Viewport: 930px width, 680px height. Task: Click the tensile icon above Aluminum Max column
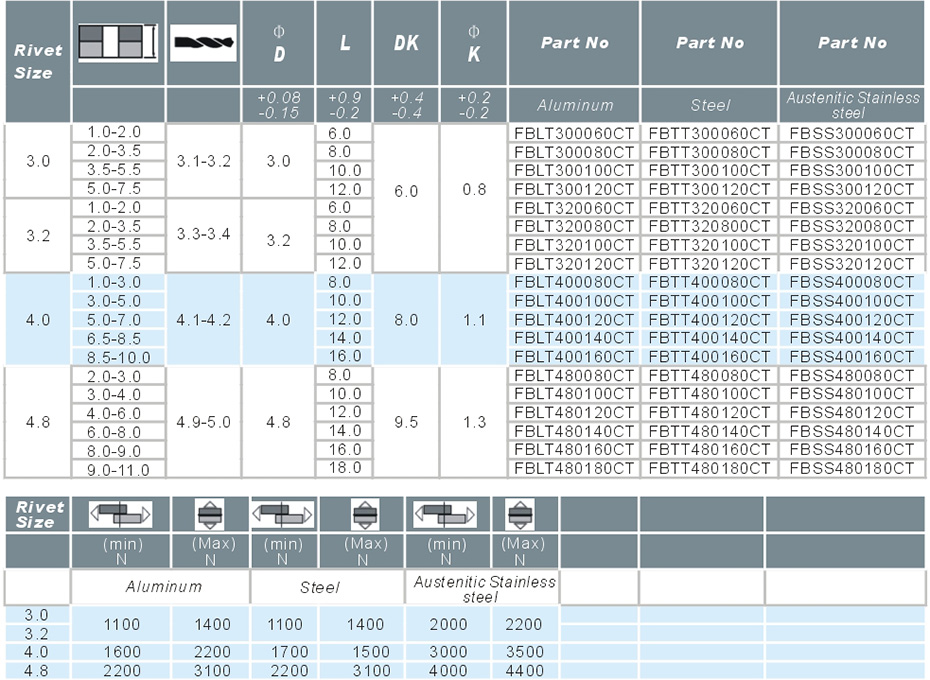pos(209,514)
